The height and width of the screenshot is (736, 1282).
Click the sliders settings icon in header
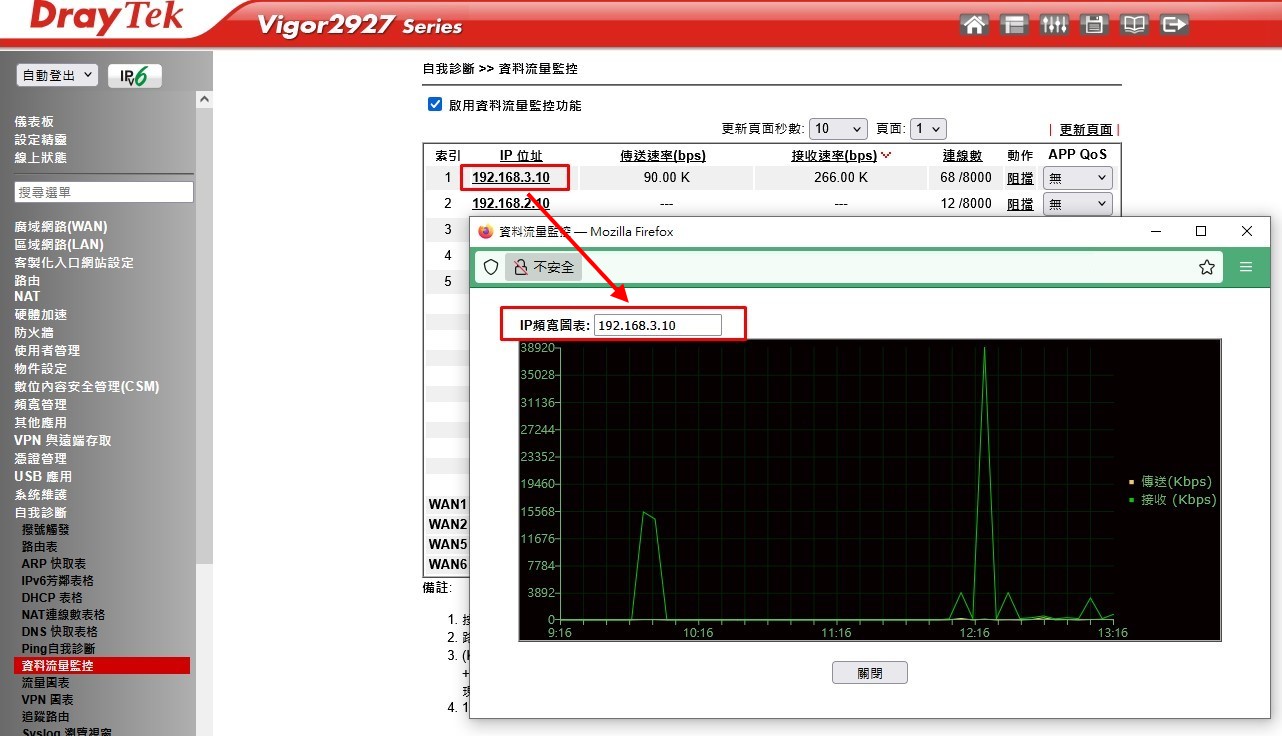point(1054,25)
